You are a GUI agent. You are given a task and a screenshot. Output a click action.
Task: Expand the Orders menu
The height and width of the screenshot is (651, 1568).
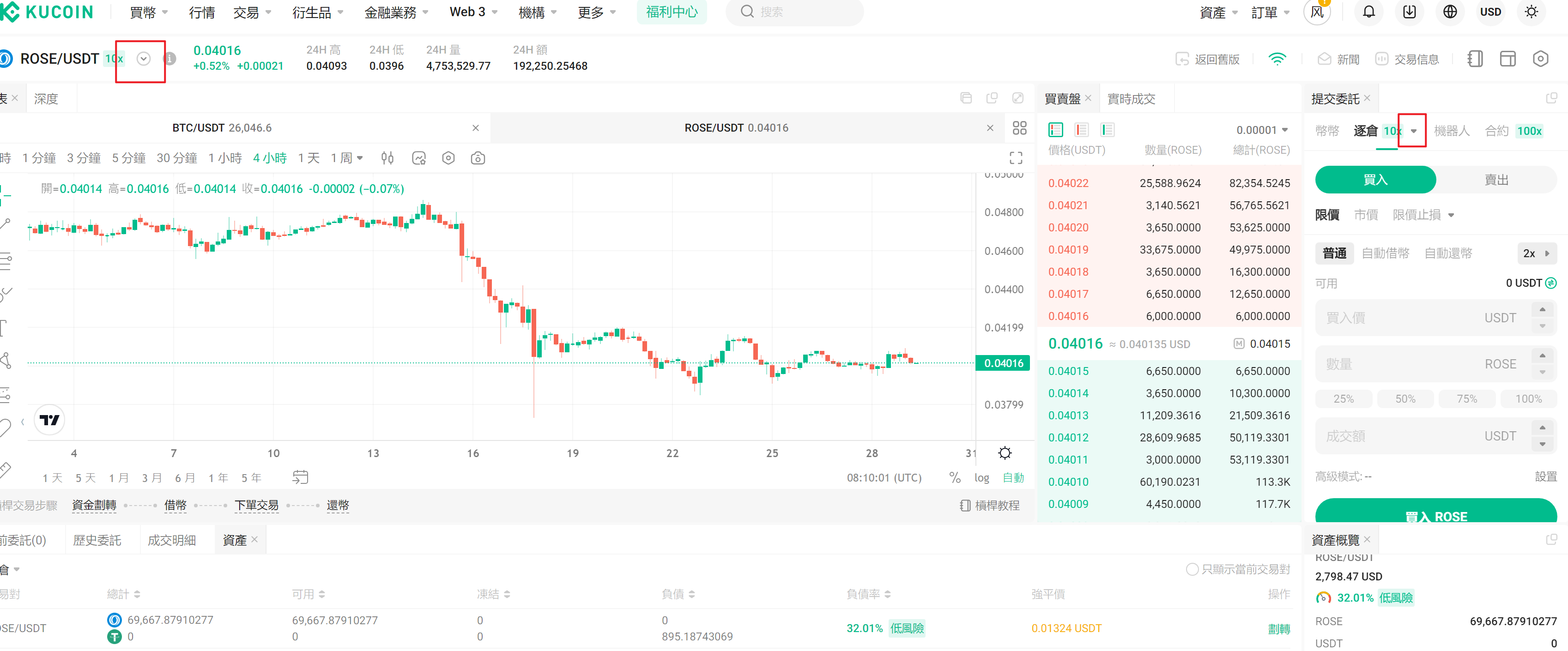point(1271,12)
